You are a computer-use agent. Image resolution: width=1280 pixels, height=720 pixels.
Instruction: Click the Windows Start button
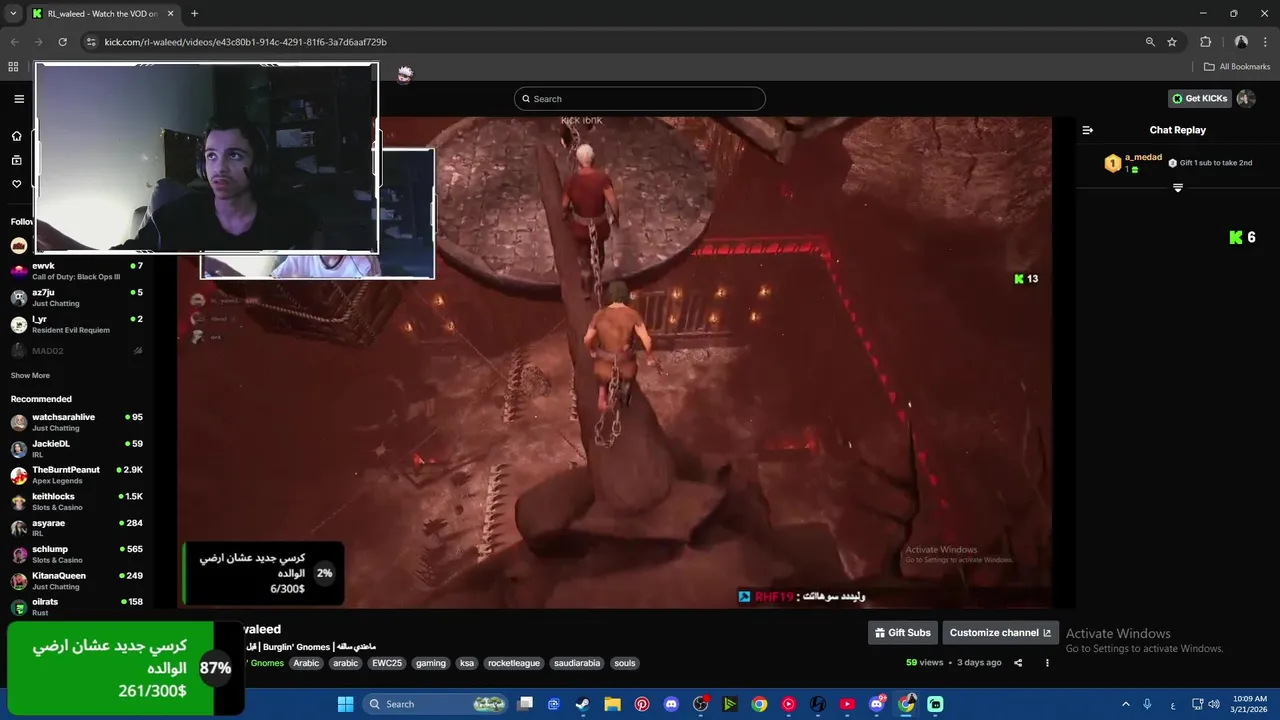(345, 704)
